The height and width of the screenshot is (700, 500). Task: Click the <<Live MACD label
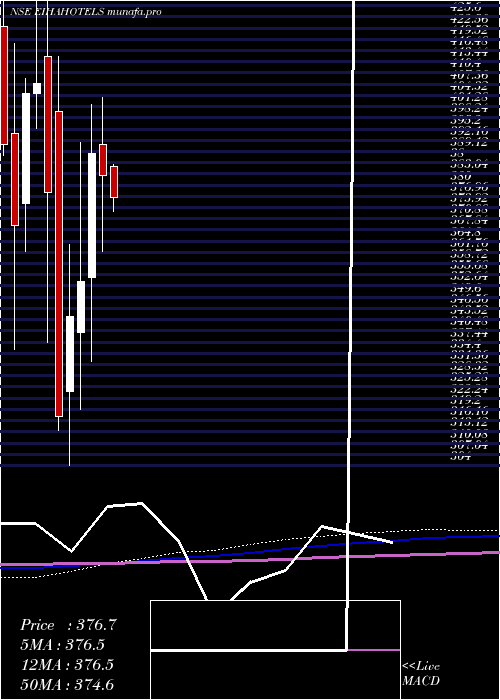(421, 674)
